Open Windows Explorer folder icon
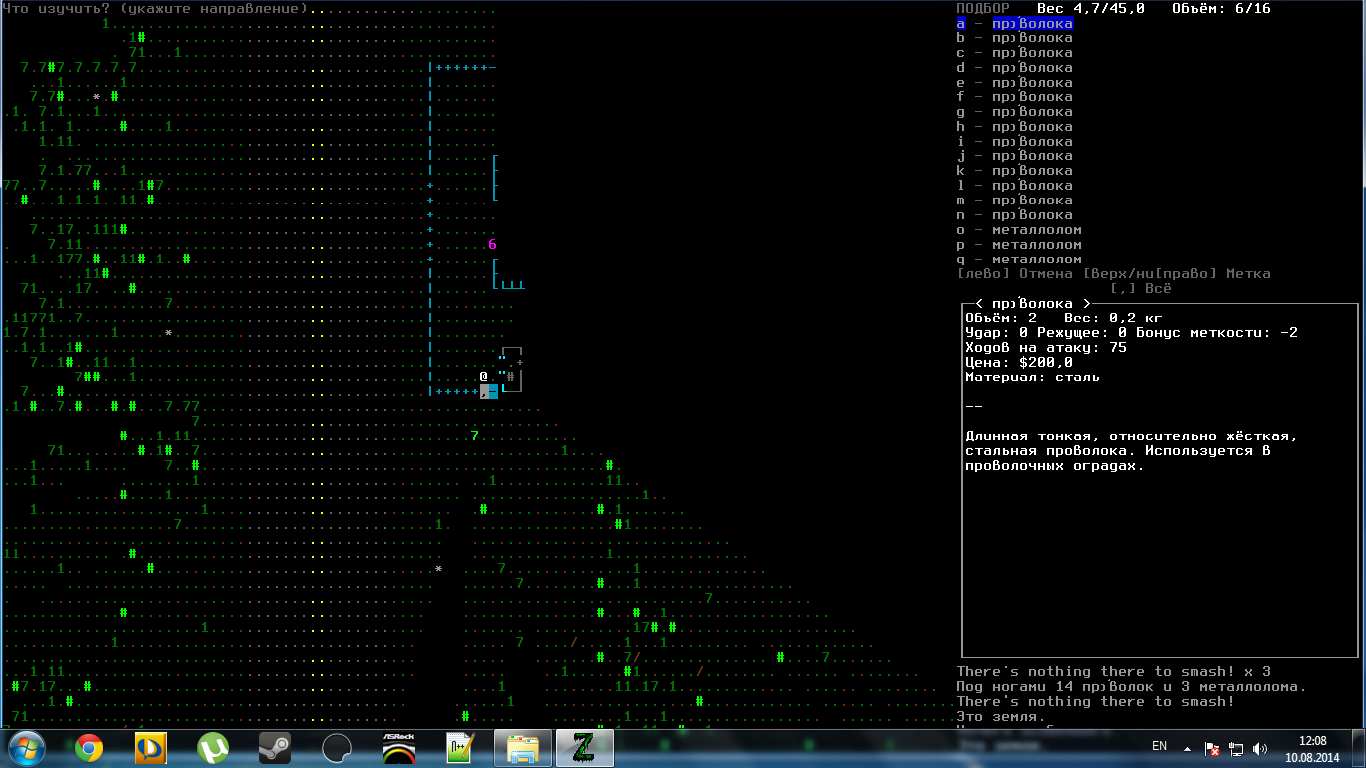 point(522,747)
